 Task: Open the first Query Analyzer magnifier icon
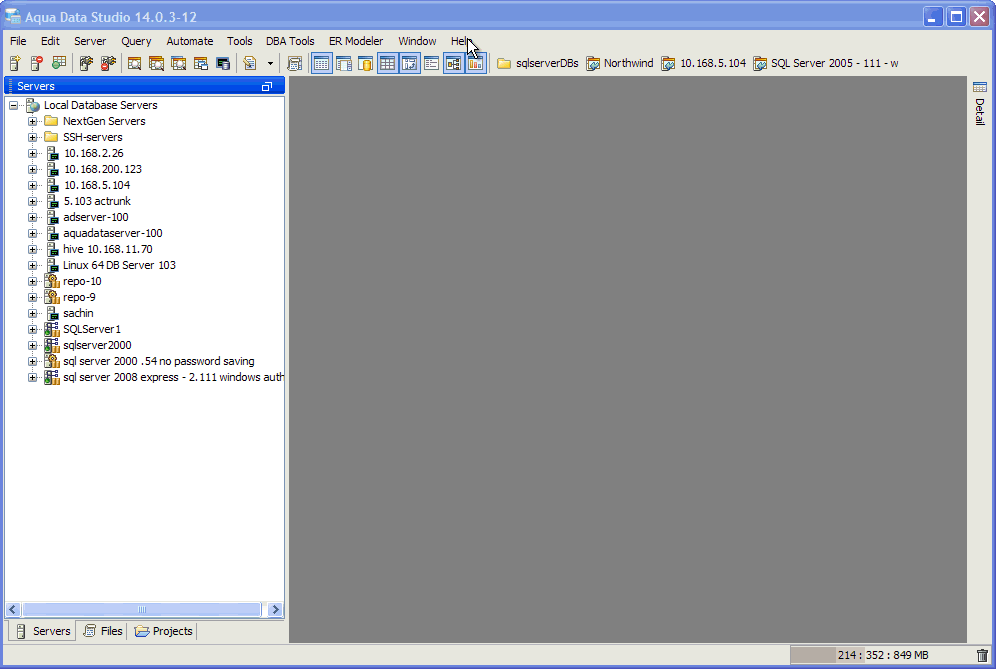pyautogui.click(x=135, y=63)
